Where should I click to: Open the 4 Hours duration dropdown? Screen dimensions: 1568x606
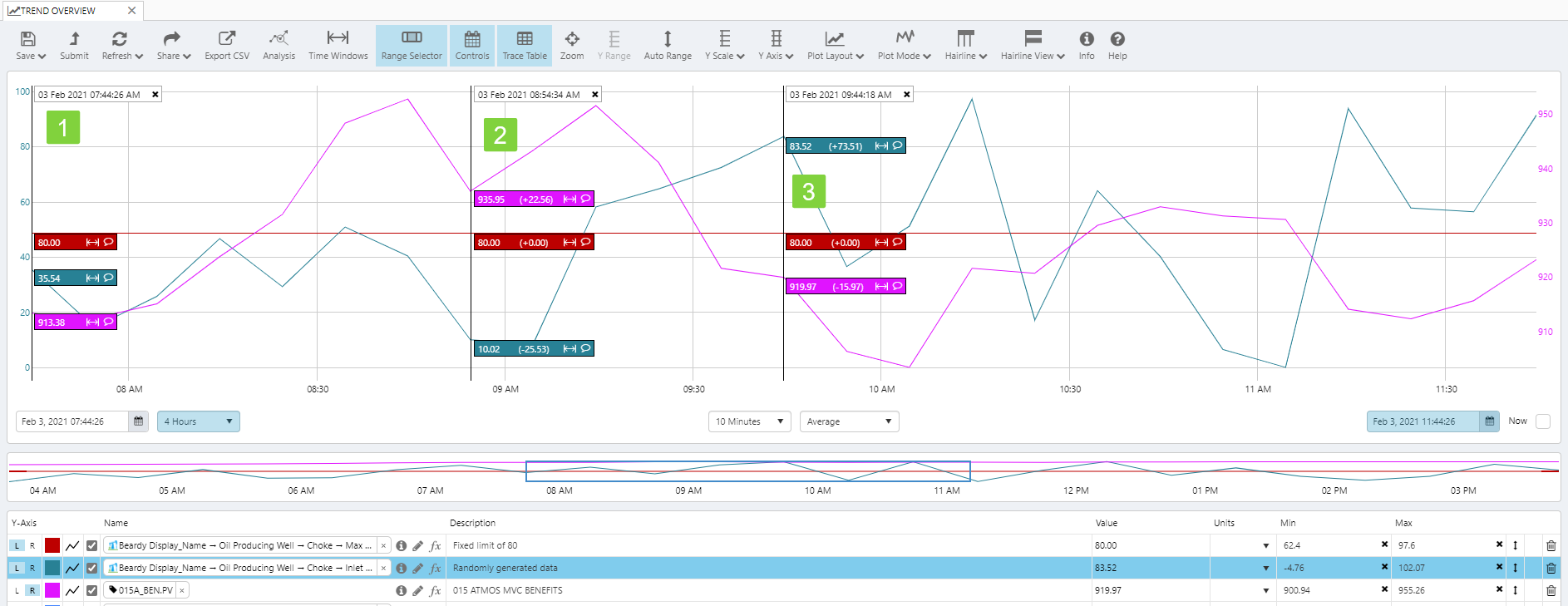[198, 421]
